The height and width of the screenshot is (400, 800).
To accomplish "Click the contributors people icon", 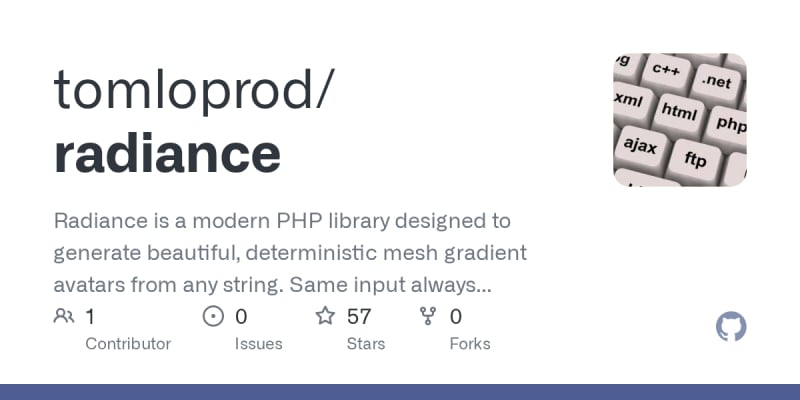I will [64, 317].
